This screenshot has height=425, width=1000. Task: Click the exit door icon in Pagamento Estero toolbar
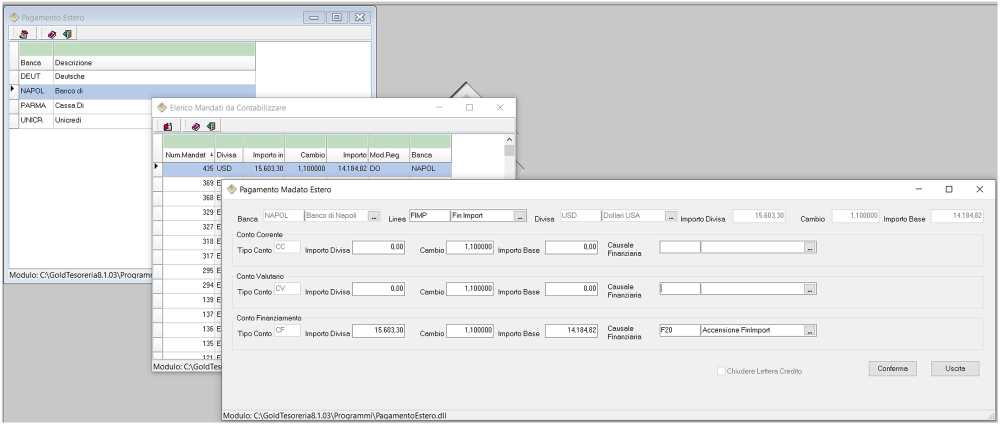pos(66,33)
